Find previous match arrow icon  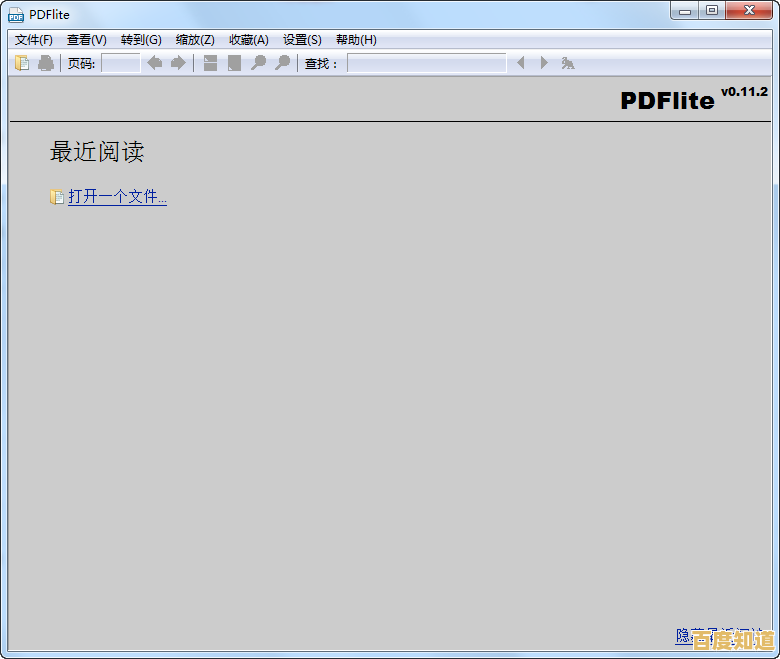coord(521,63)
